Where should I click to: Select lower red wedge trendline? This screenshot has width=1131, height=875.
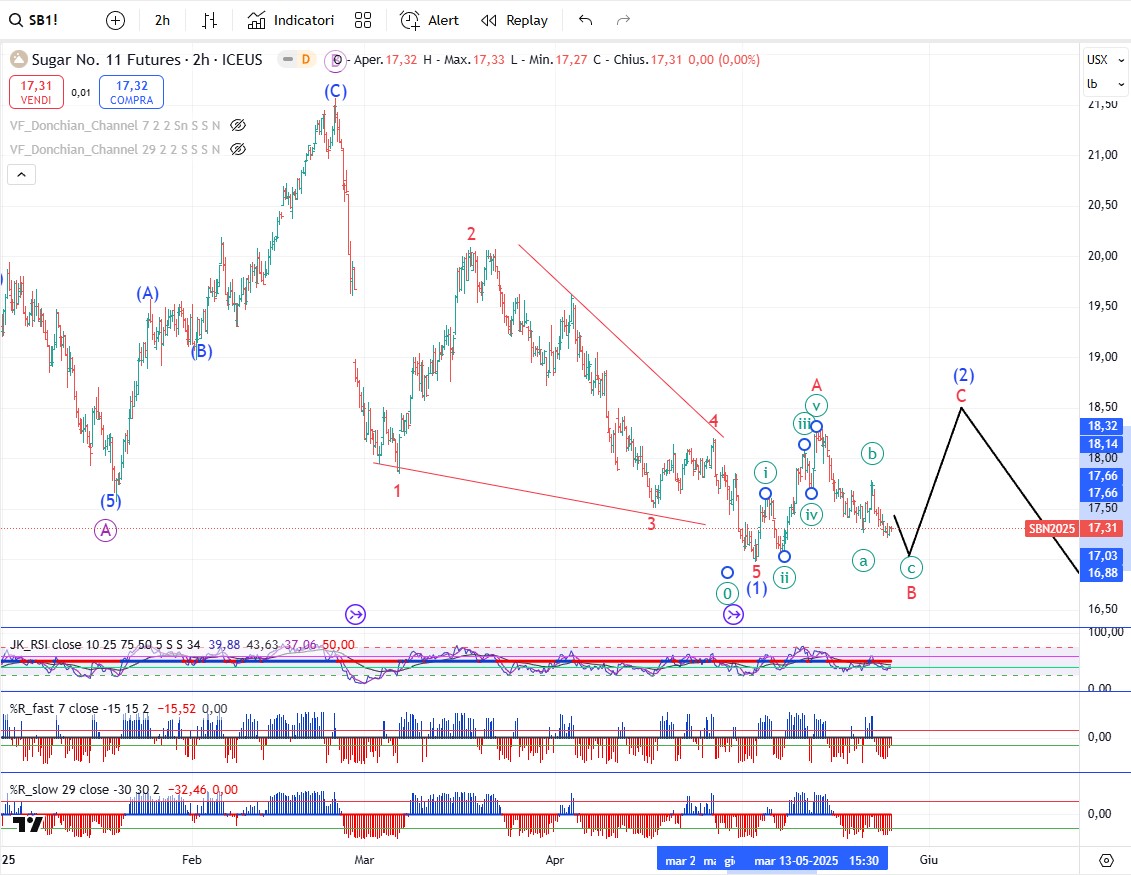pos(540,493)
